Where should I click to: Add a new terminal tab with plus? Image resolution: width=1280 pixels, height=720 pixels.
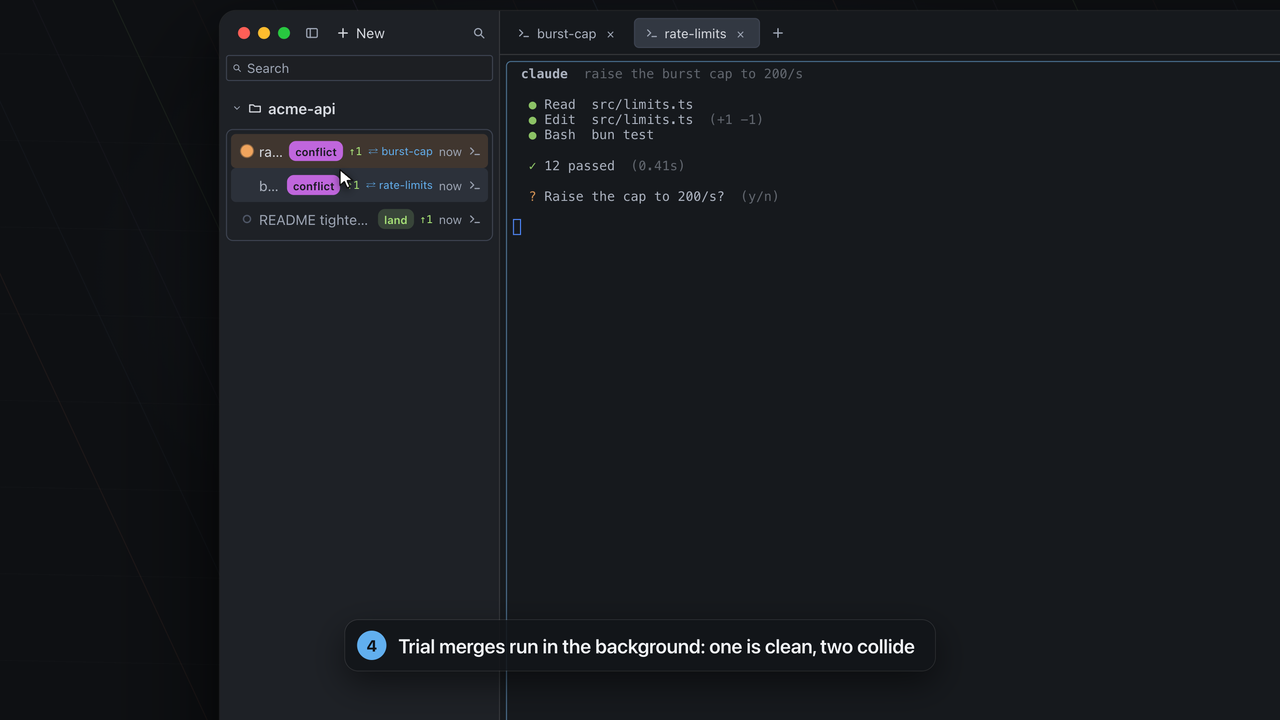pos(778,33)
